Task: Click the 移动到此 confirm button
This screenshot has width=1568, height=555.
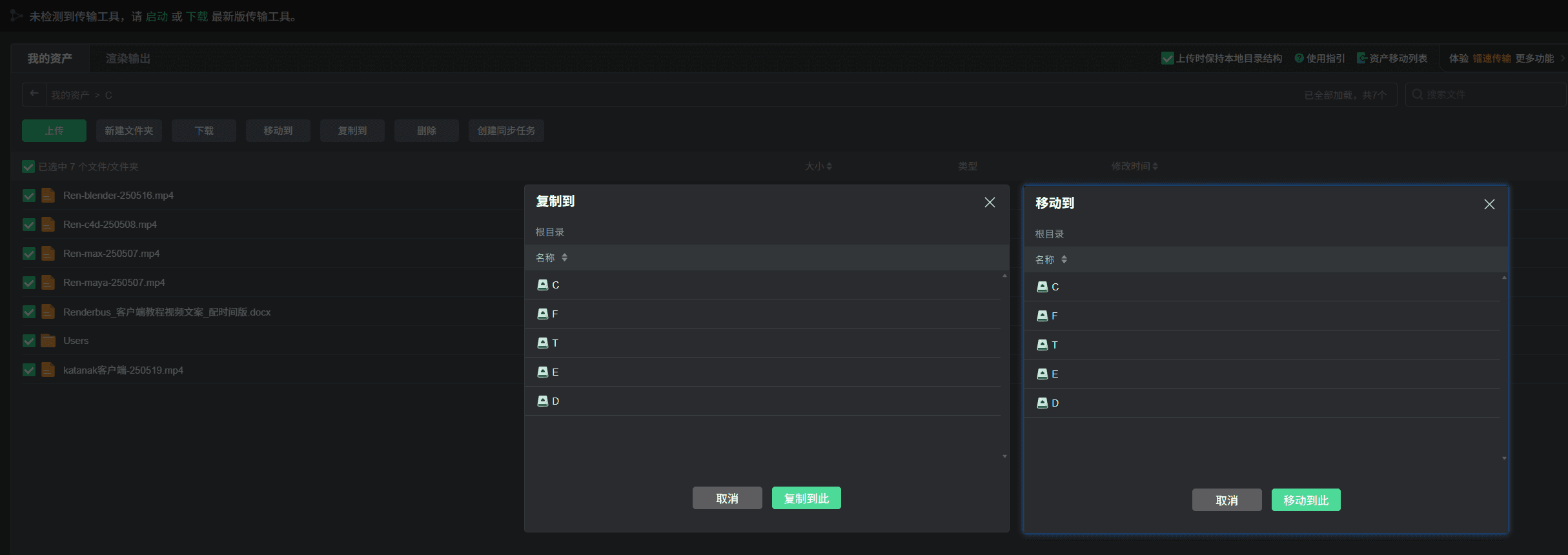Action: pos(1306,500)
